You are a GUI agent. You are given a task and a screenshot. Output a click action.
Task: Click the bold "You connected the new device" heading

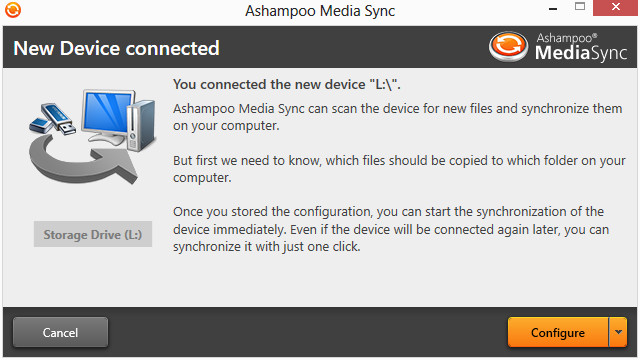(x=287, y=84)
